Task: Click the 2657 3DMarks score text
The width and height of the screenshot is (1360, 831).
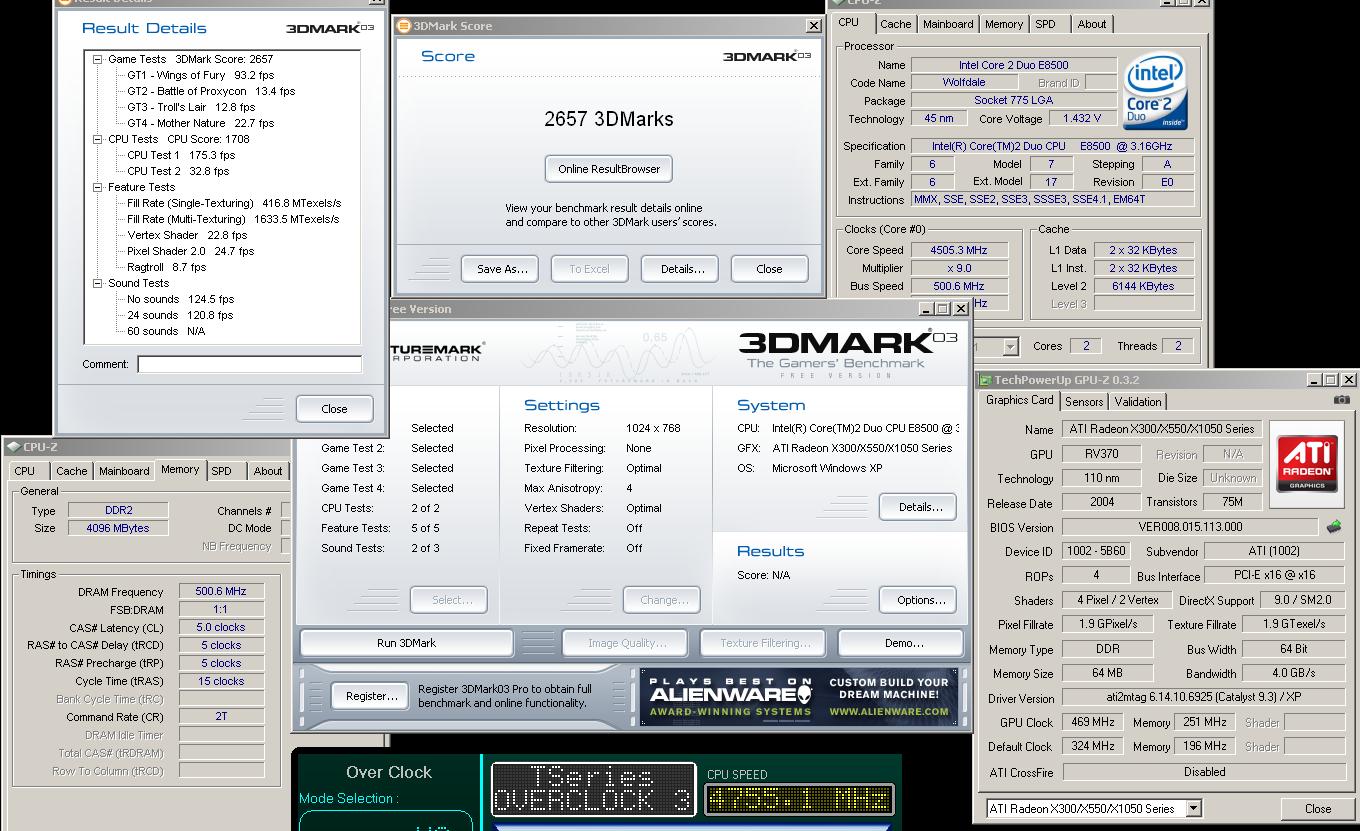Action: [609, 119]
